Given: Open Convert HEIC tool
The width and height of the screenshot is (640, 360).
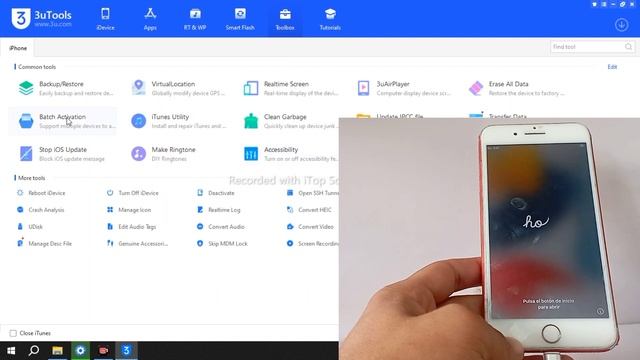Looking at the screenshot, I should tap(309, 210).
